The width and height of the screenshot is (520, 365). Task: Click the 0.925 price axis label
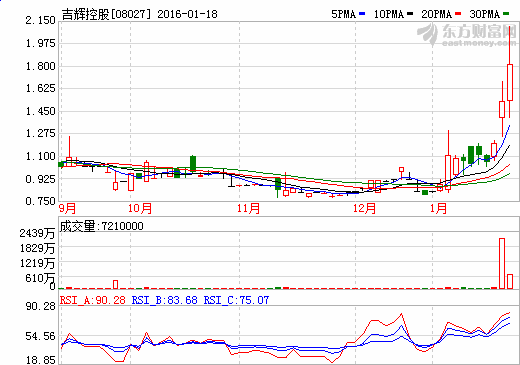[40, 179]
